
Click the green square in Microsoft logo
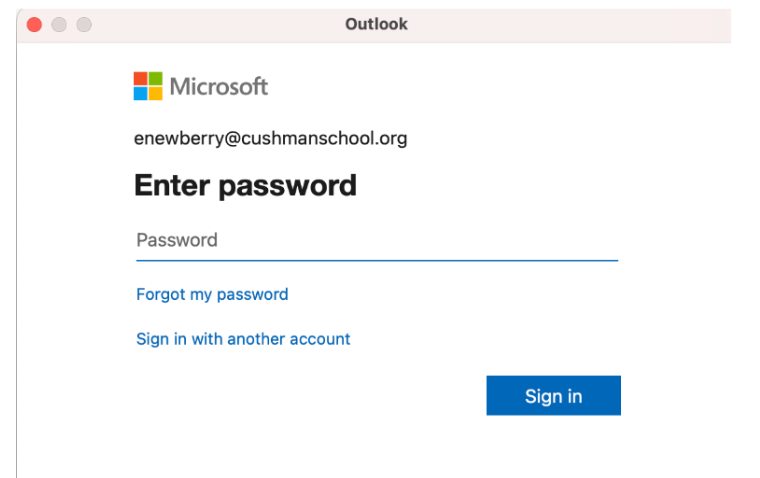[x=155, y=79]
